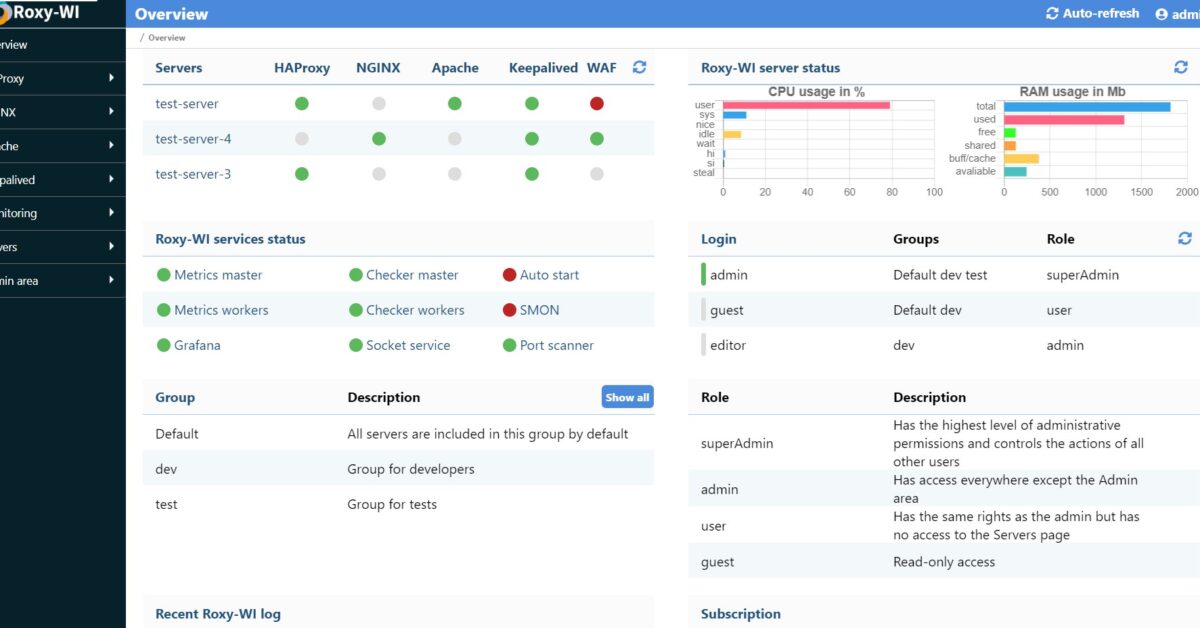
Task: Click the Roxy-WI logo in the sidebar
Action: click(45, 14)
